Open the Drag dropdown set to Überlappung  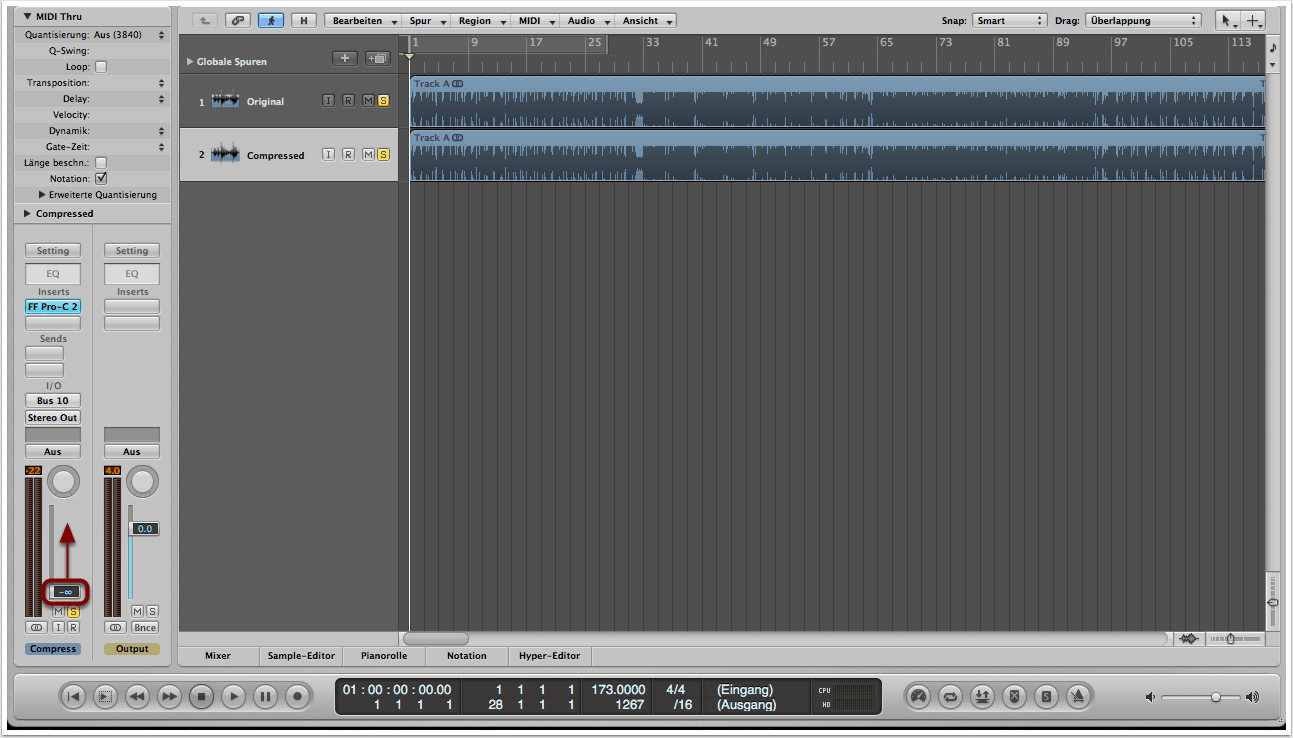click(1142, 20)
